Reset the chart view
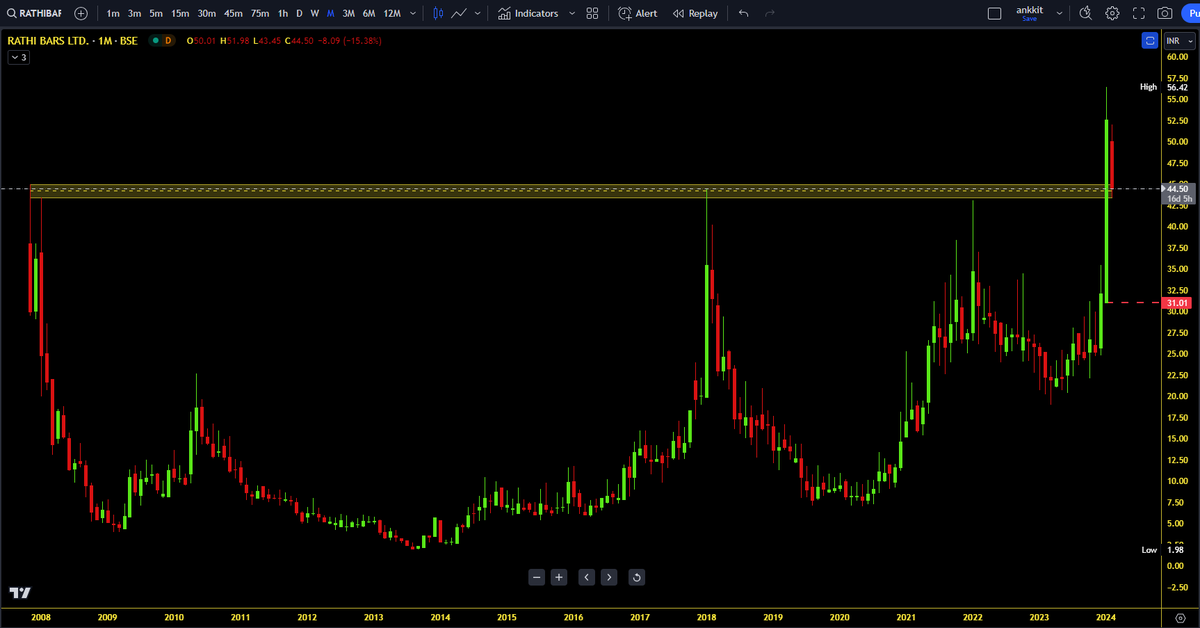This screenshot has height=628, width=1200. (x=637, y=577)
